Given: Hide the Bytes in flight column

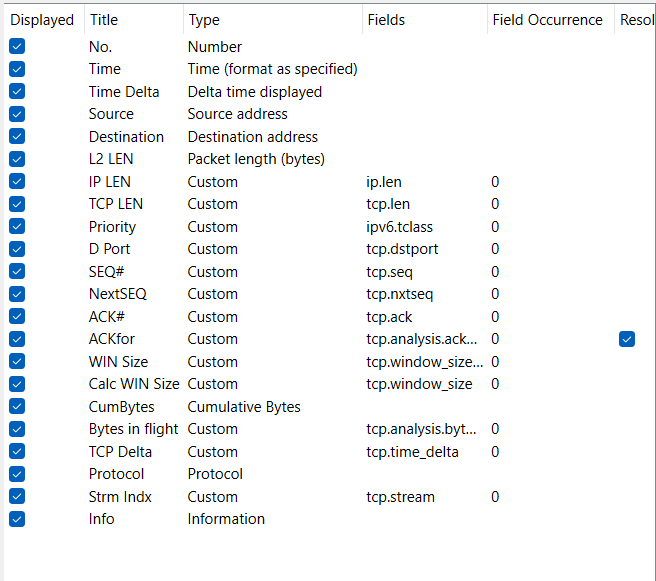Looking at the screenshot, I should point(17,429).
